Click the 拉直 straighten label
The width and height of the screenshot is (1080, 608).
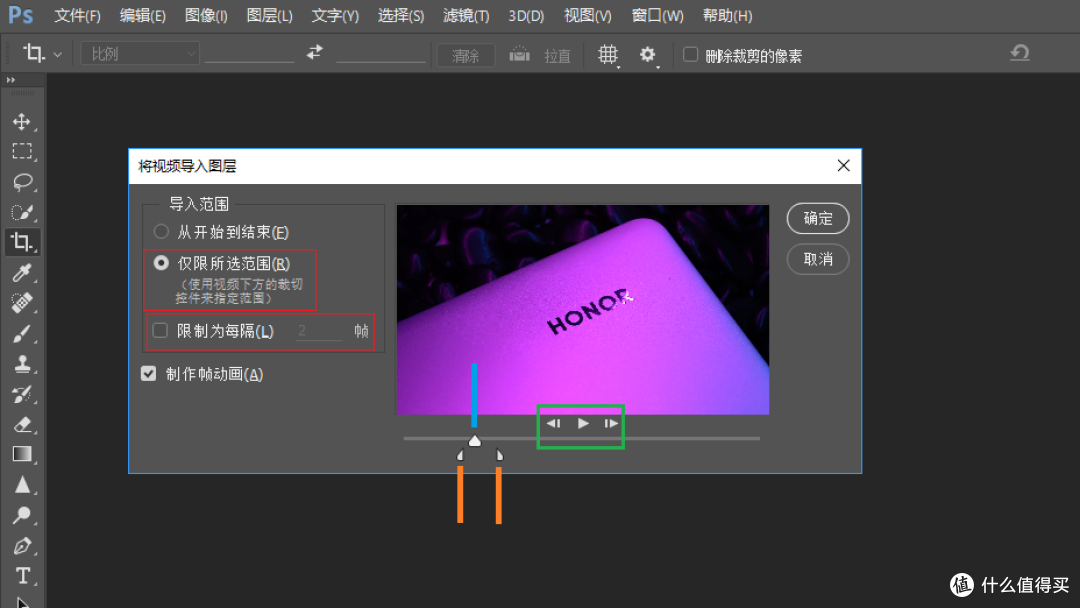pos(557,56)
